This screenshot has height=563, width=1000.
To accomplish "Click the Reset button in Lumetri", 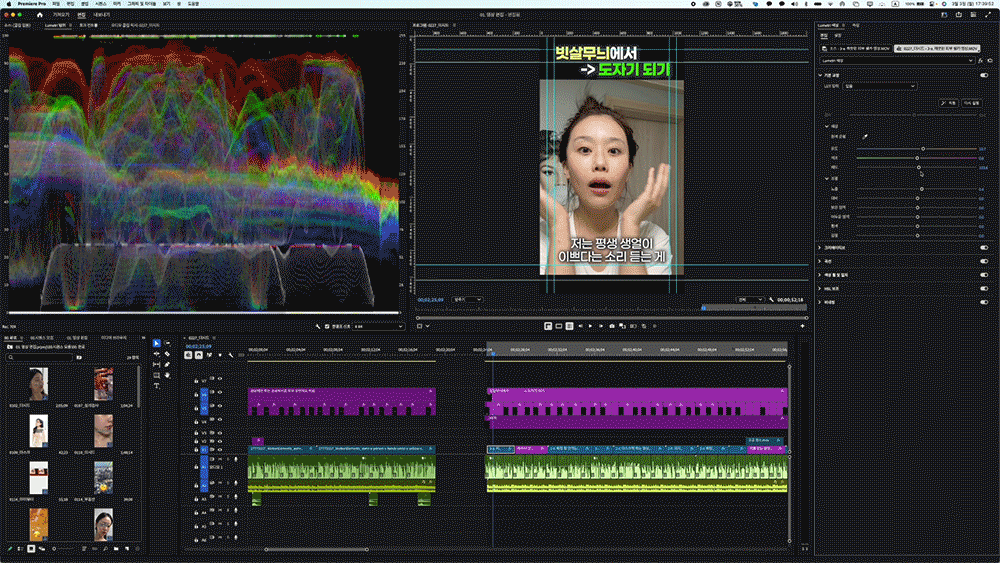I will [x=972, y=103].
